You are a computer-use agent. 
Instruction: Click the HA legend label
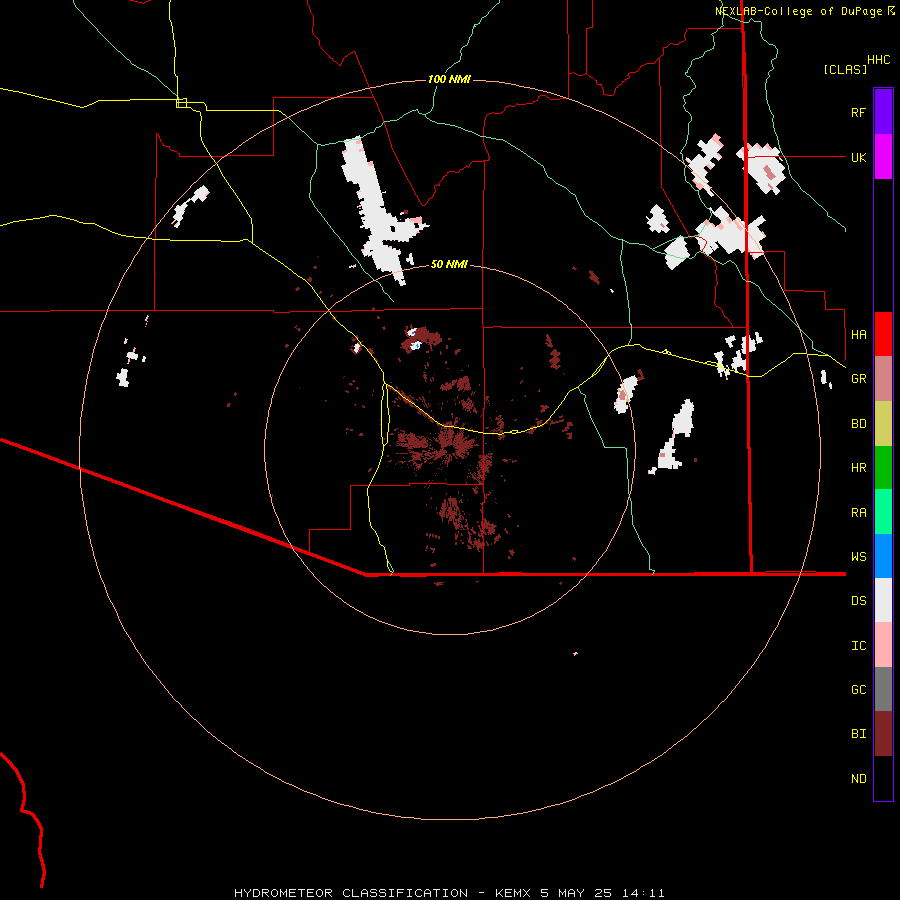pos(858,335)
